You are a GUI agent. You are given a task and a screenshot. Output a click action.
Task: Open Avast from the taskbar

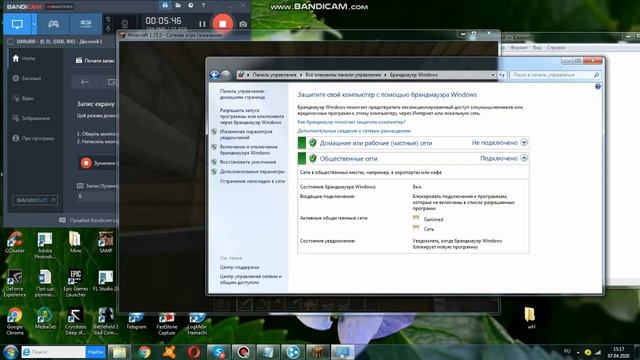pos(169,352)
